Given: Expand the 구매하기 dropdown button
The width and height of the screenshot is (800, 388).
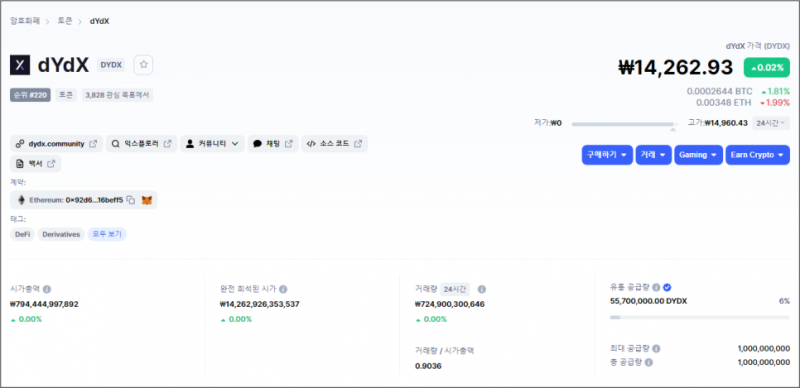Looking at the screenshot, I should [x=607, y=155].
